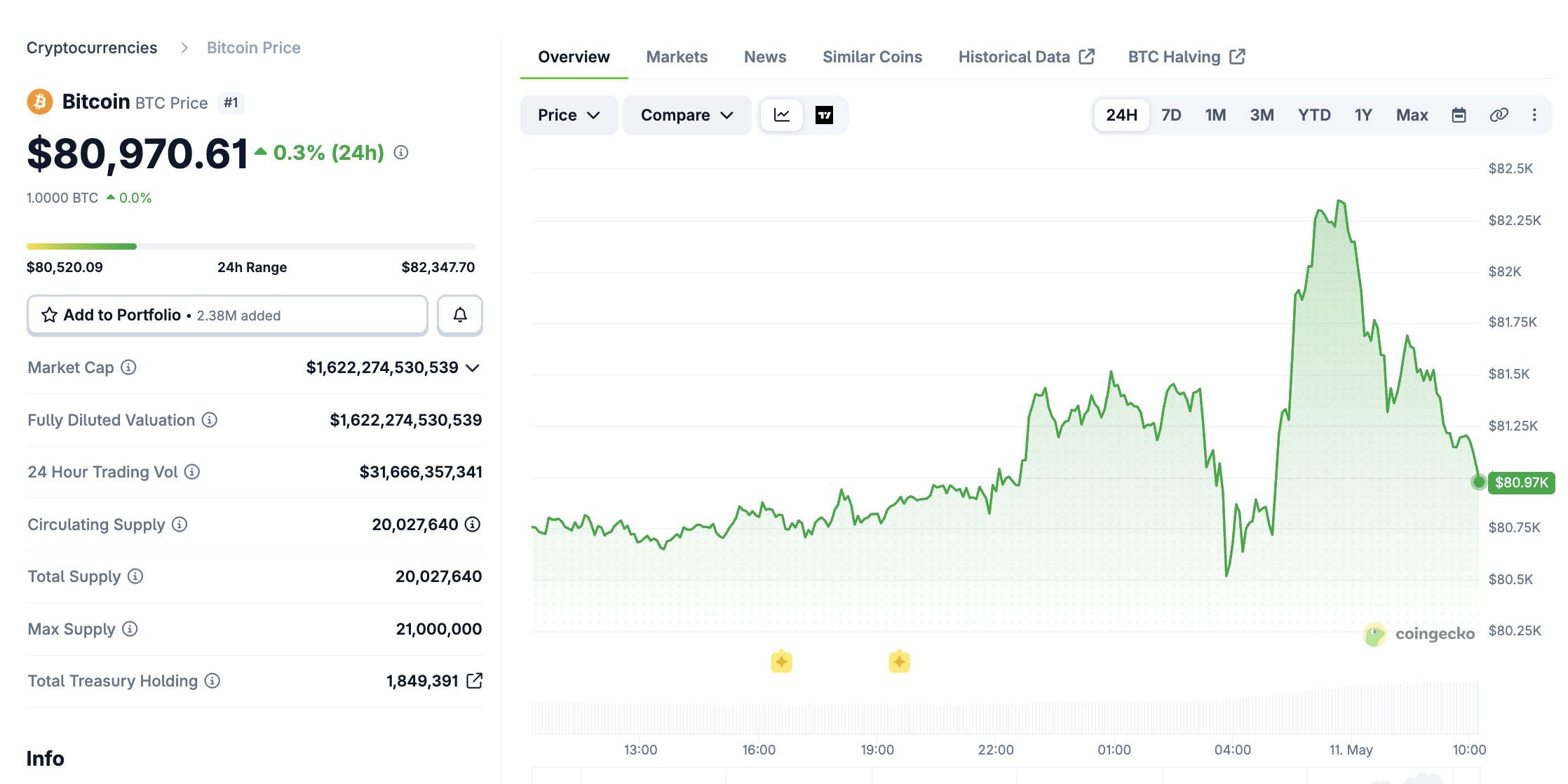Click Bitcoin Price breadcrumb
Viewport: 1568px width, 784px height.
click(254, 48)
